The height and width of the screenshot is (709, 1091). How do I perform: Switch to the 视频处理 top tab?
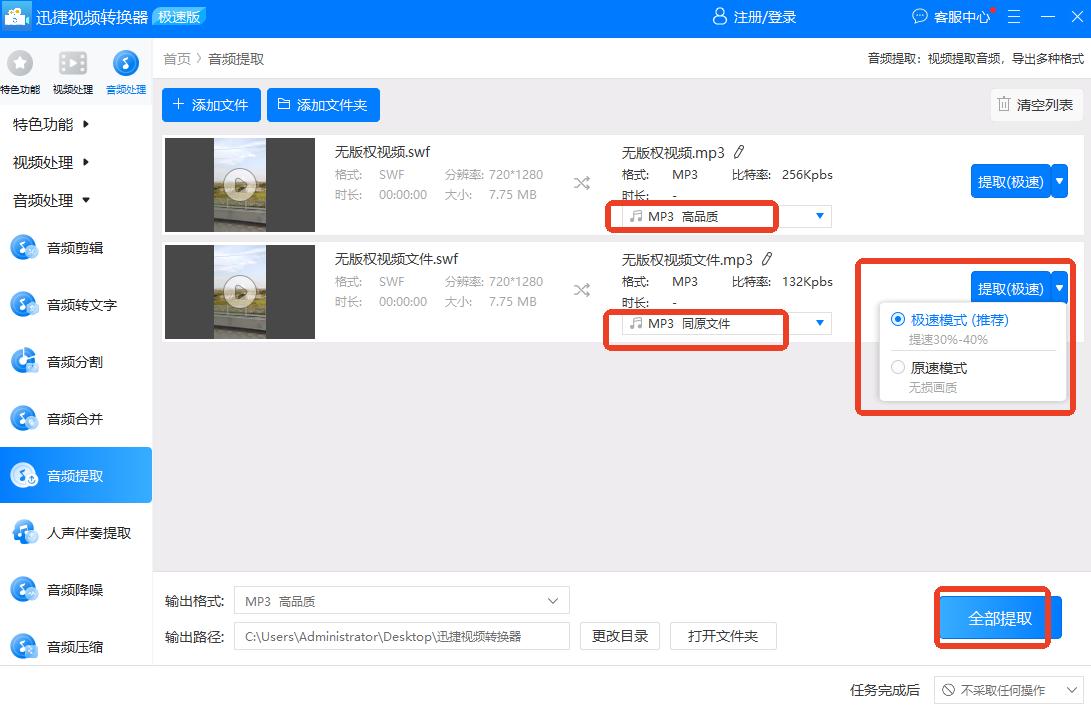click(x=73, y=70)
